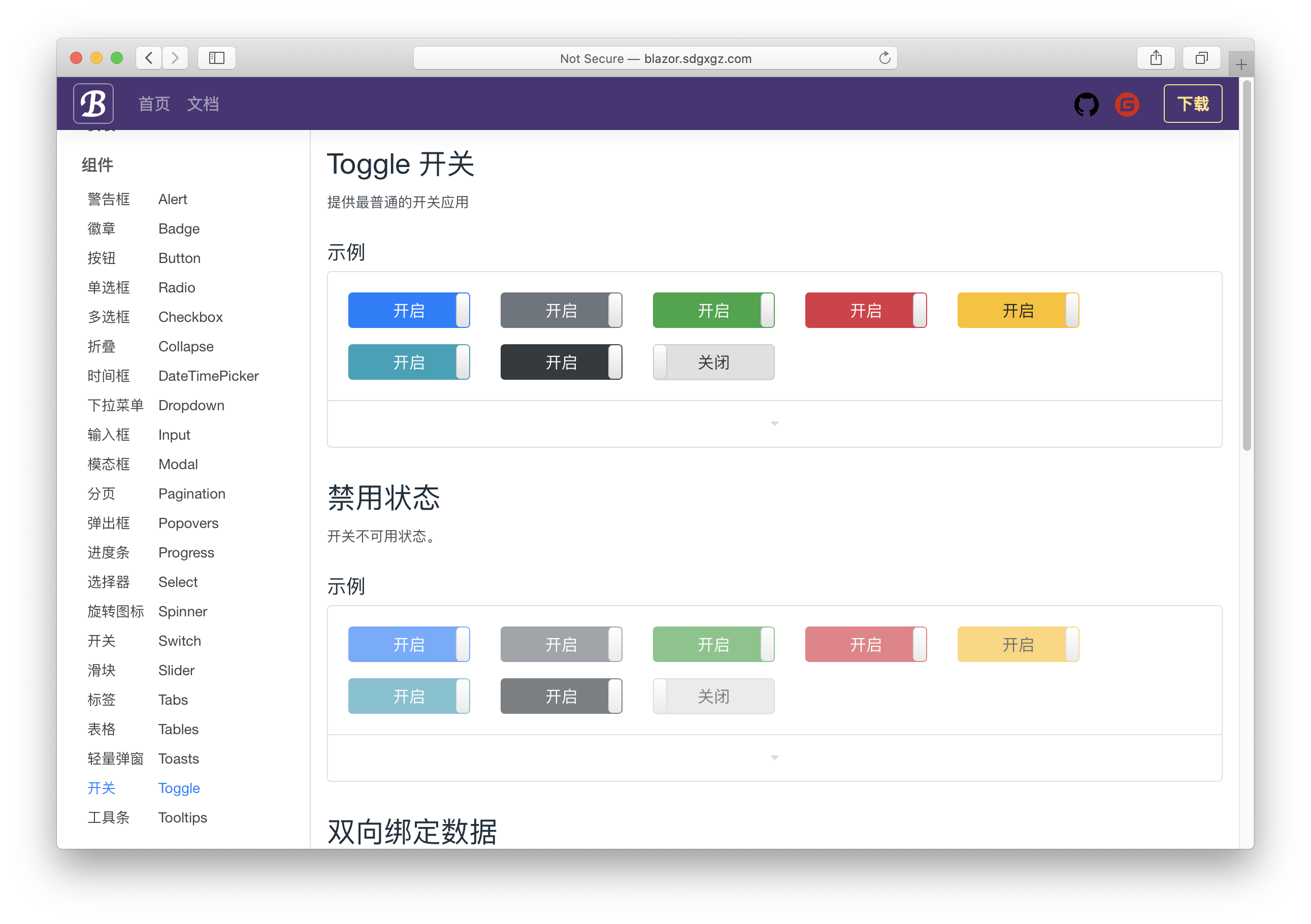Open the 旋转图标 Spinner component page
Image resolution: width=1311 pixels, height=924 pixels.
tap(182, 611)
